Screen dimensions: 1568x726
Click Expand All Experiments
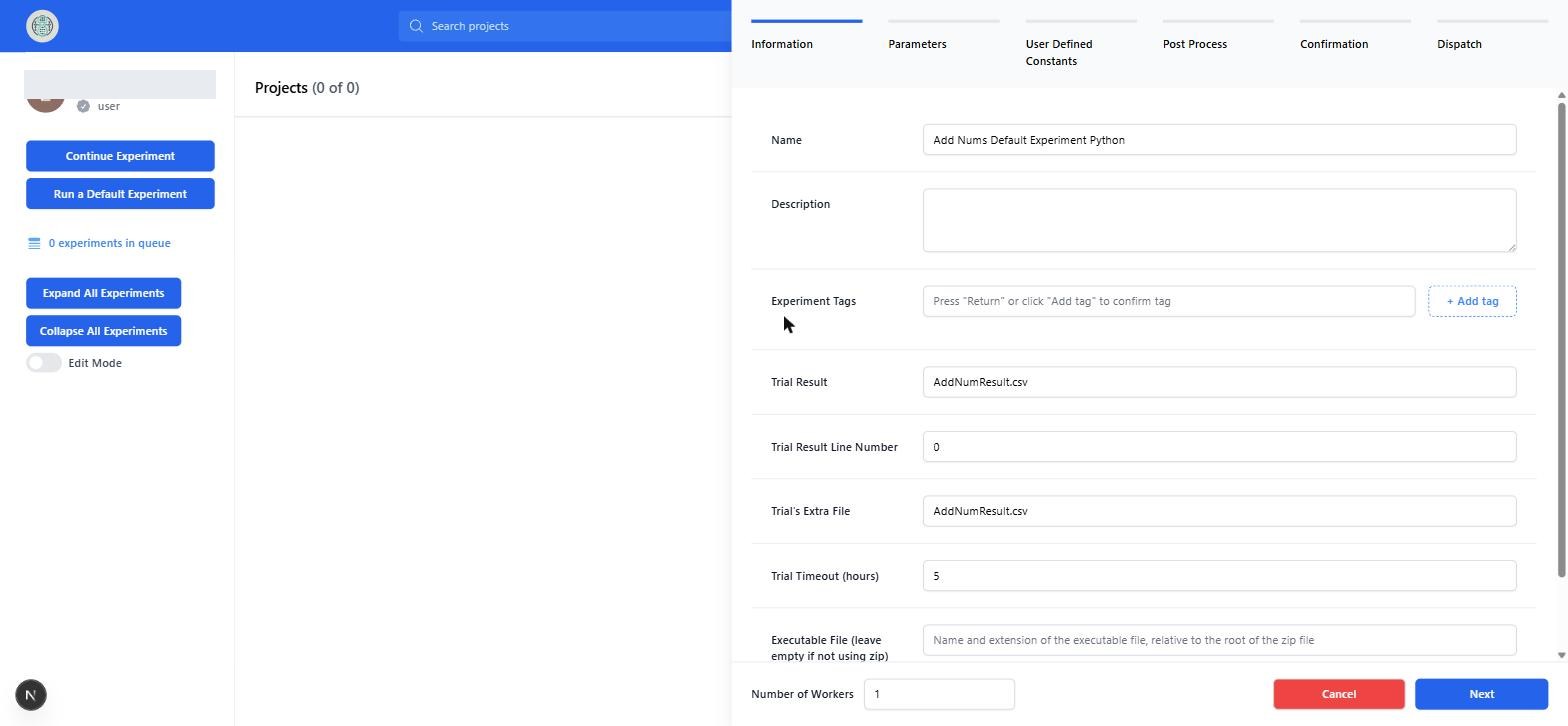pos(103,293)
